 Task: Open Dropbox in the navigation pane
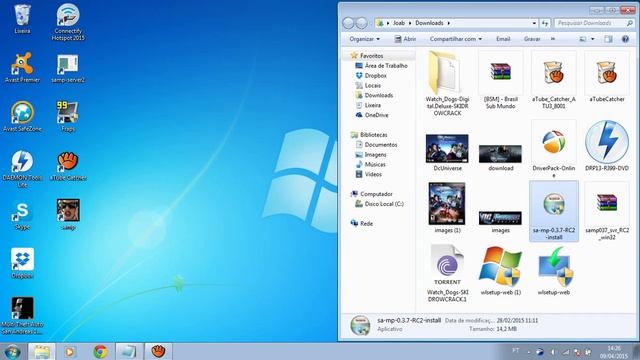pyautogui.click(x=371, y=76)
